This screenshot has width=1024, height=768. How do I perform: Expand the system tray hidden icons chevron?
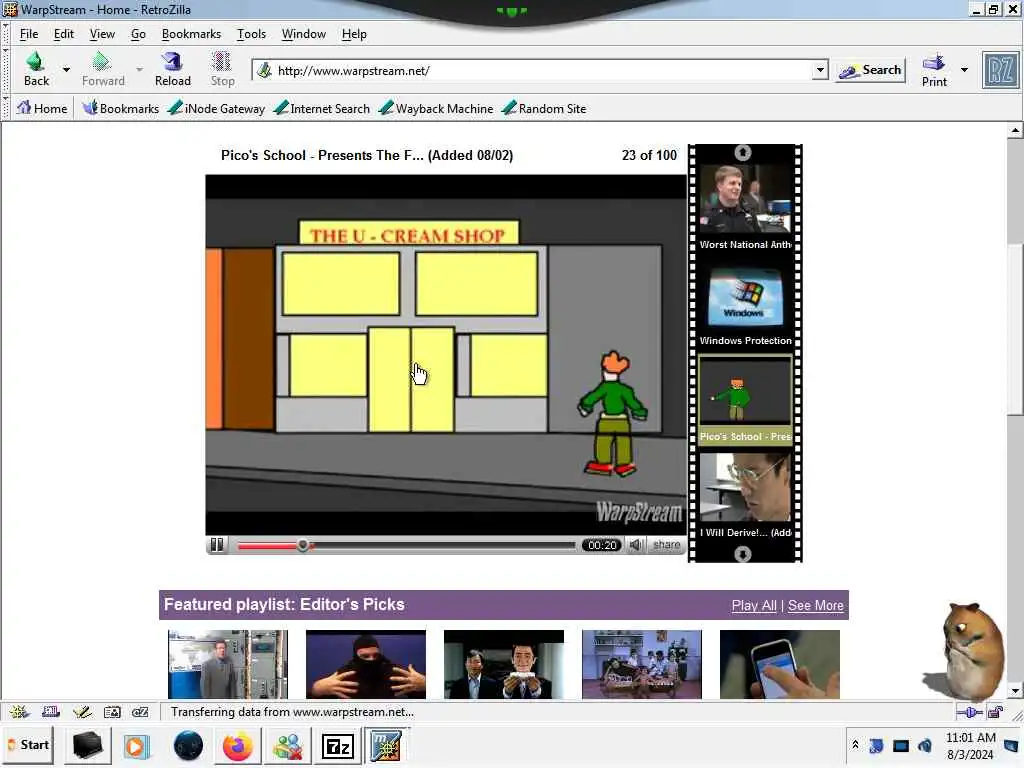(855, 745)
